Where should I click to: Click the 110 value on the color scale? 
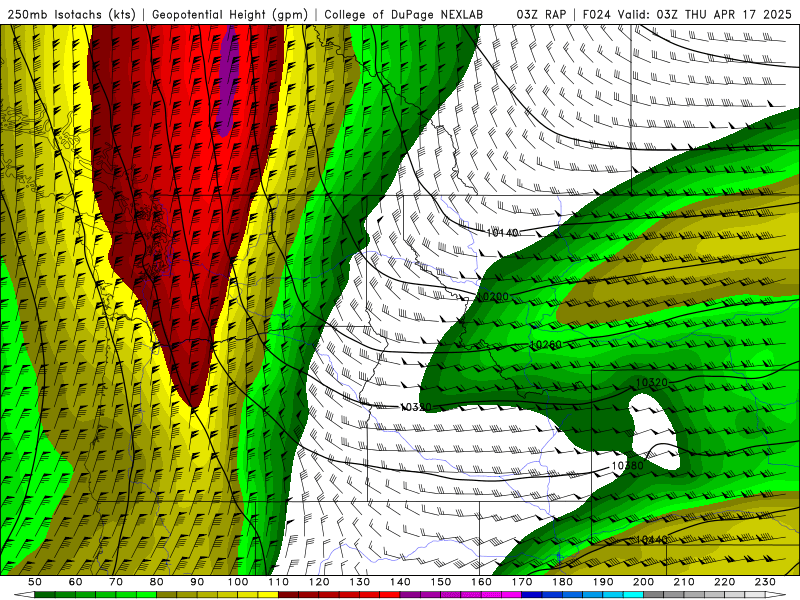(x=279, y=582)
